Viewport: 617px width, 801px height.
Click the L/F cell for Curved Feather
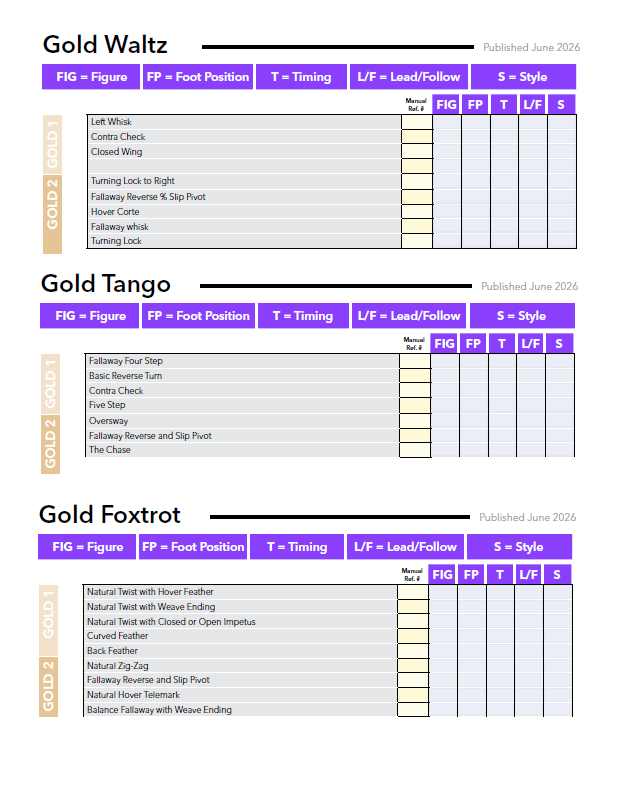coord(529,636)
